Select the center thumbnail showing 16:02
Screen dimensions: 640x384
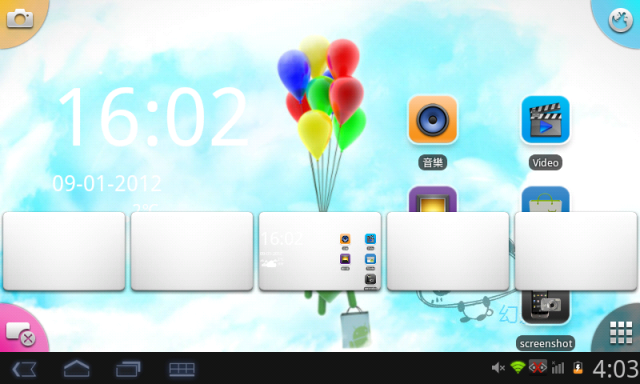click(320, 251)
